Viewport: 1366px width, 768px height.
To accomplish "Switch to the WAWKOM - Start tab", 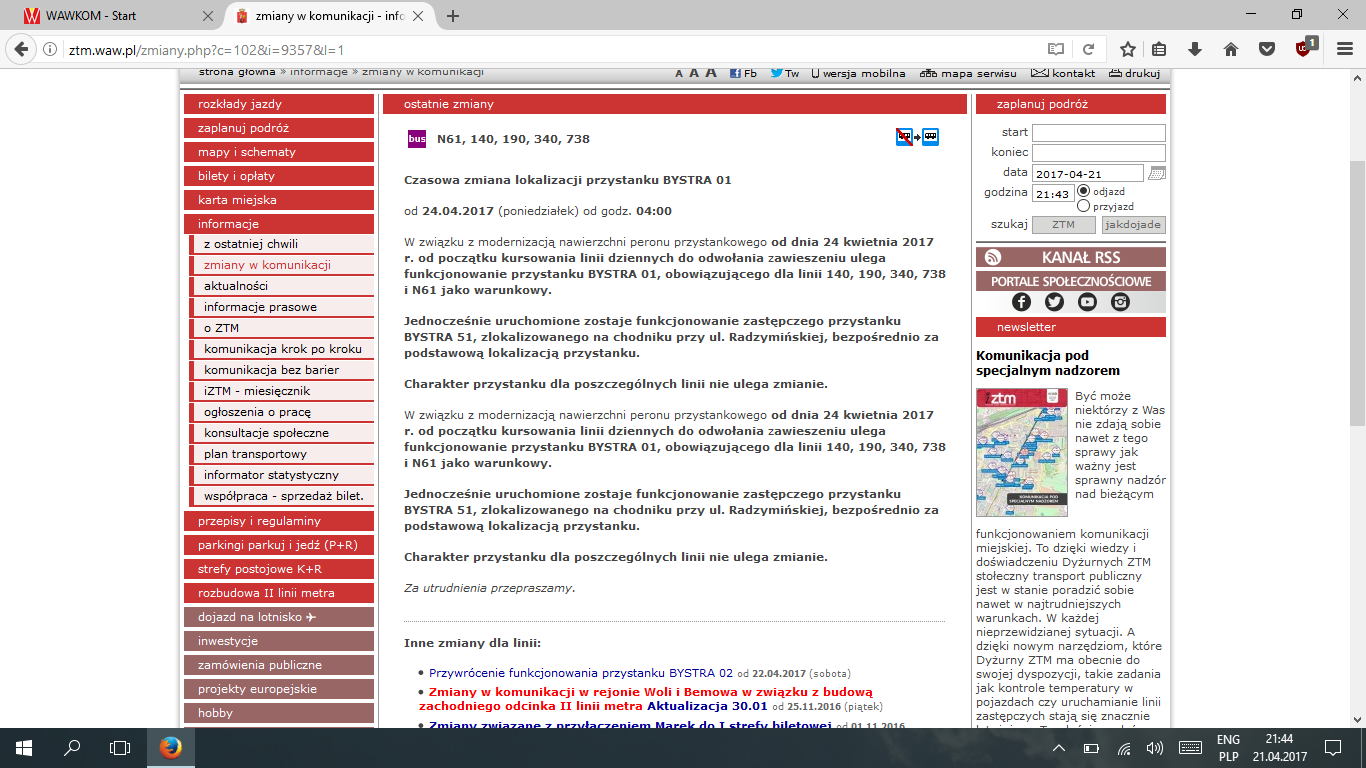I will pyautogui.click(x=110, y=16).
